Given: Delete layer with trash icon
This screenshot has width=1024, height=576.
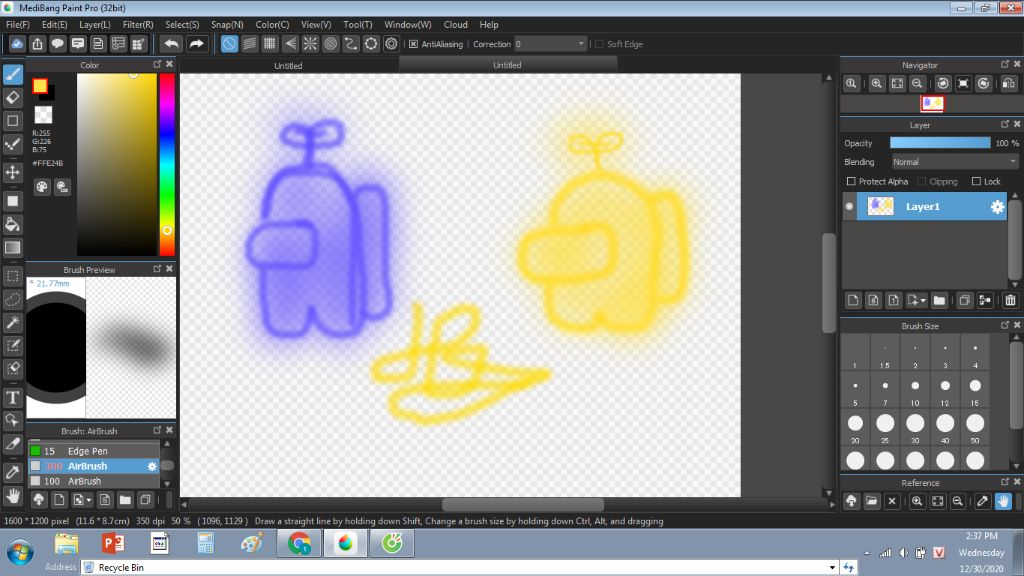Looking at the screenshot, I should click(x=1010, y=300).
